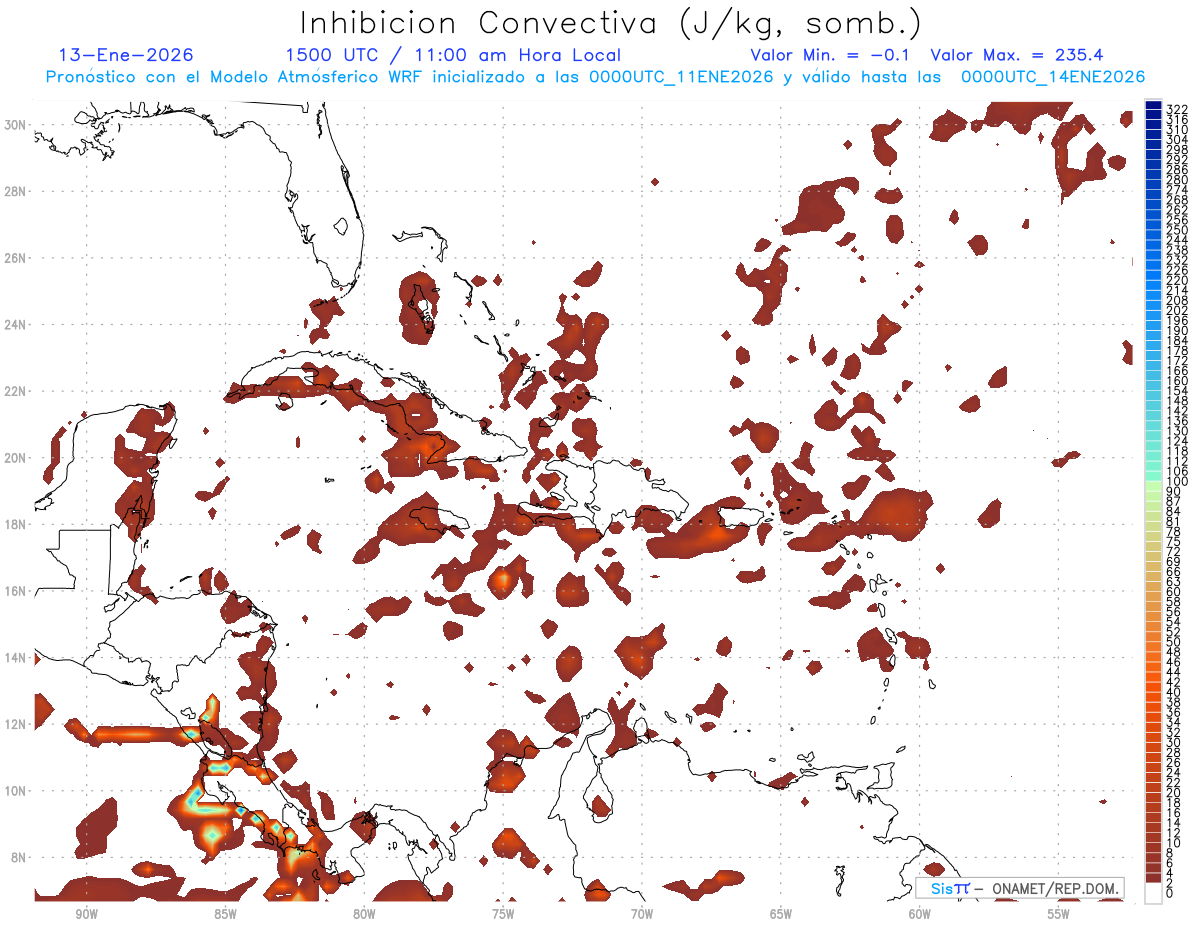Click the colorbar label '30'
Viewport: 1200px width, 927px height.
(x=1173, y=742)
